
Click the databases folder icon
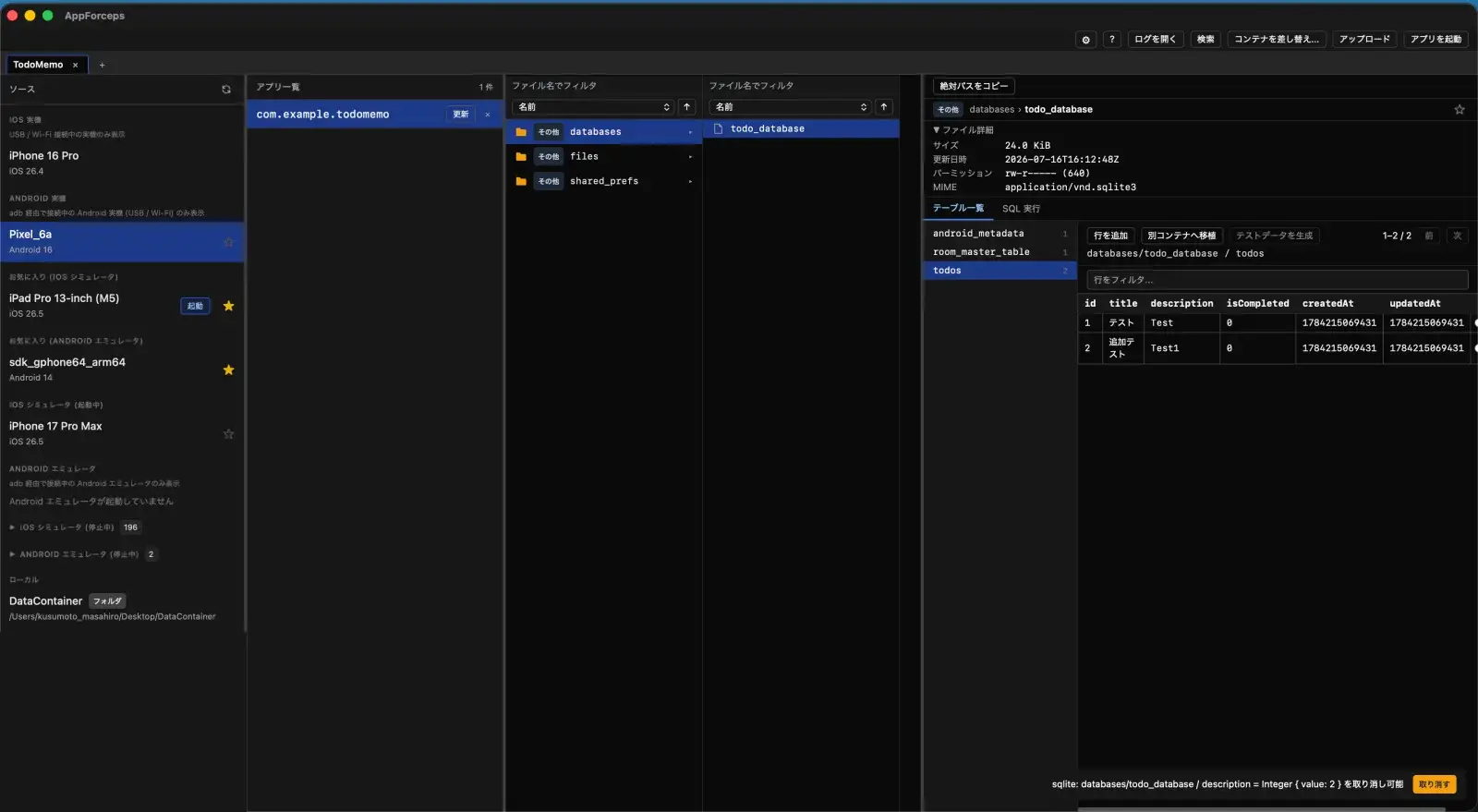pos(521,132)
